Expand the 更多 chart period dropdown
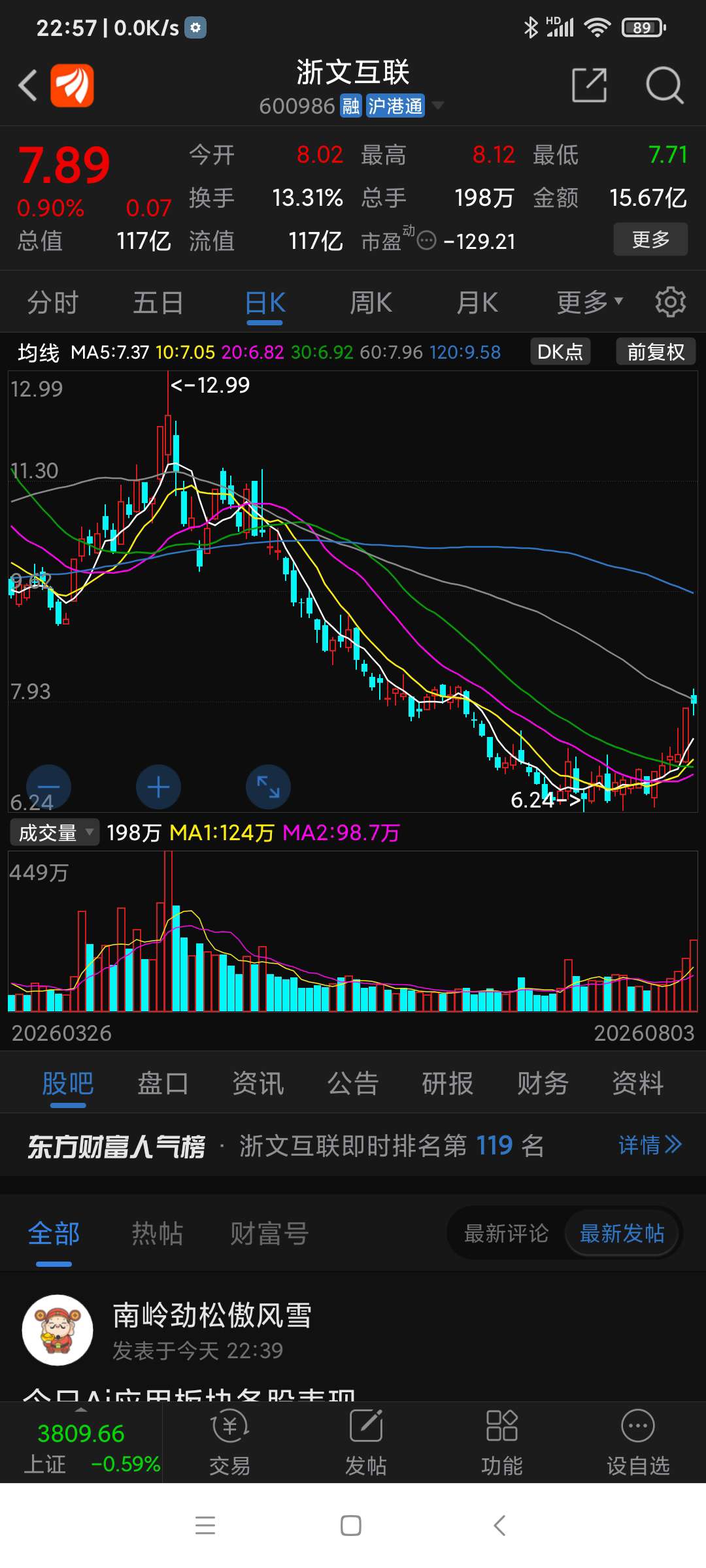Image resolution: width=706 pixels, height=1568 pixels. point(590,302)
